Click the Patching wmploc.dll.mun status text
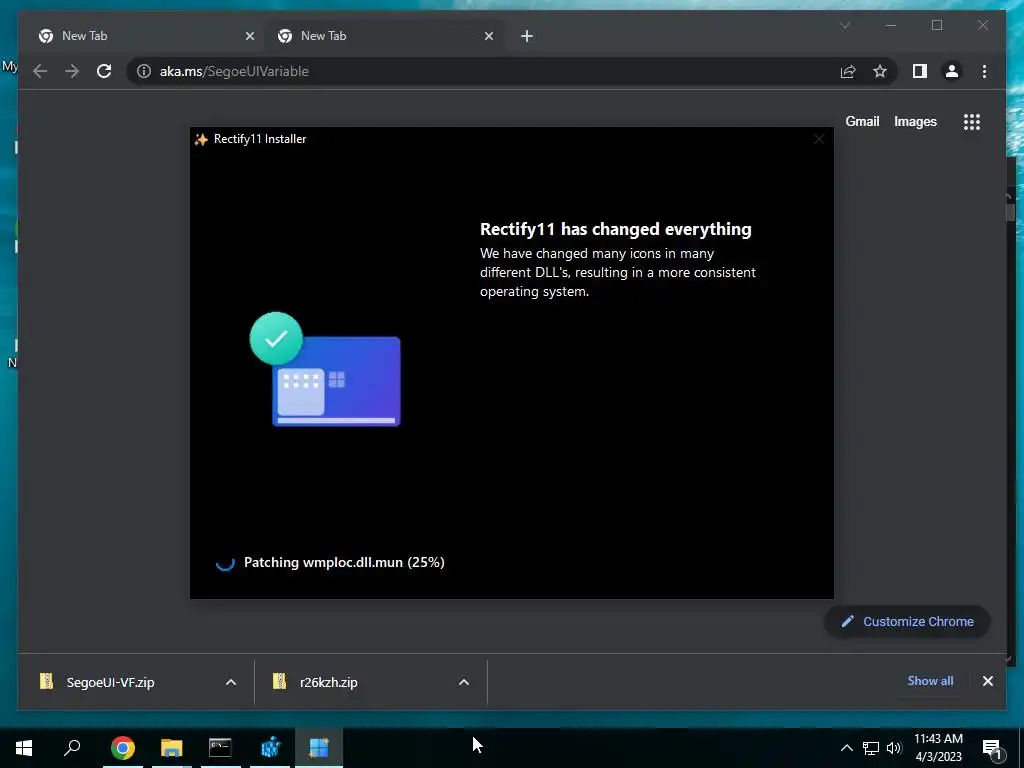 [344, 562]
